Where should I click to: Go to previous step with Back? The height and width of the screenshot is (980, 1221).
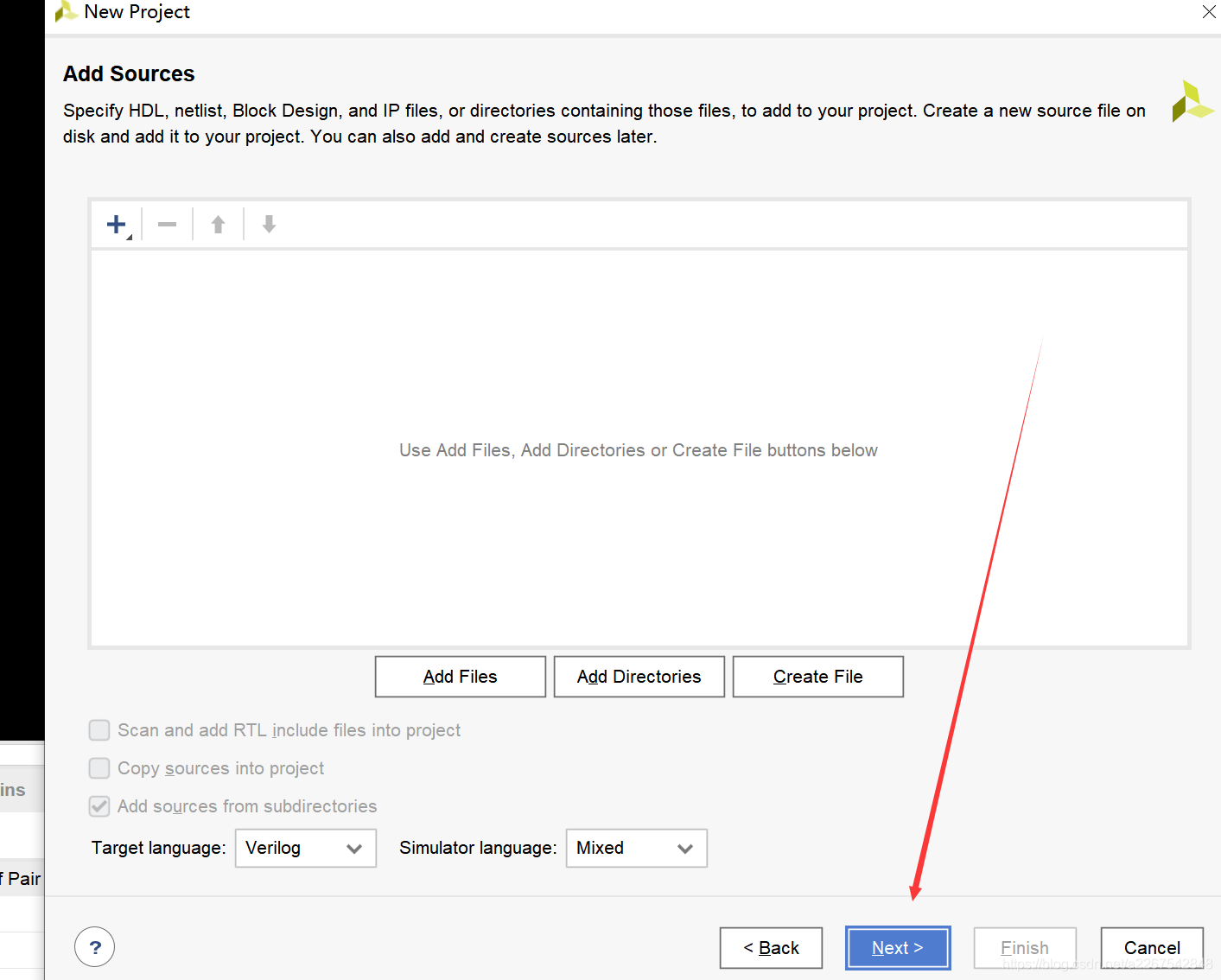point(771,948)
